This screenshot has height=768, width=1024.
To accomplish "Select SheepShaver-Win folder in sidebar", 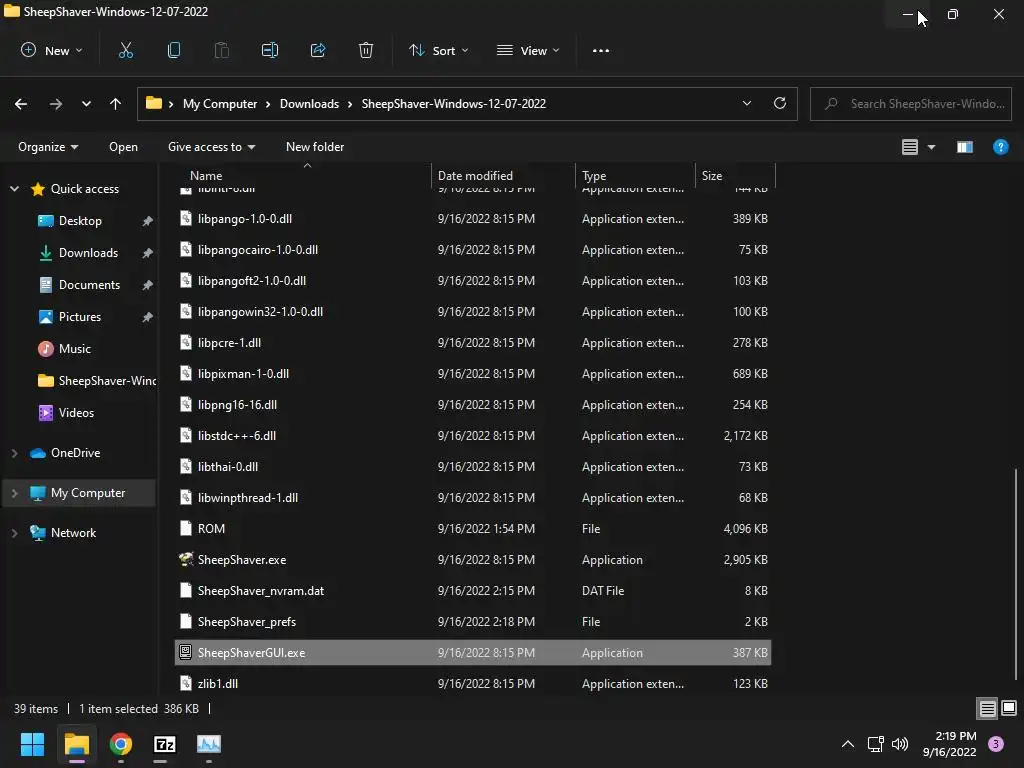I will click(97, 381).
